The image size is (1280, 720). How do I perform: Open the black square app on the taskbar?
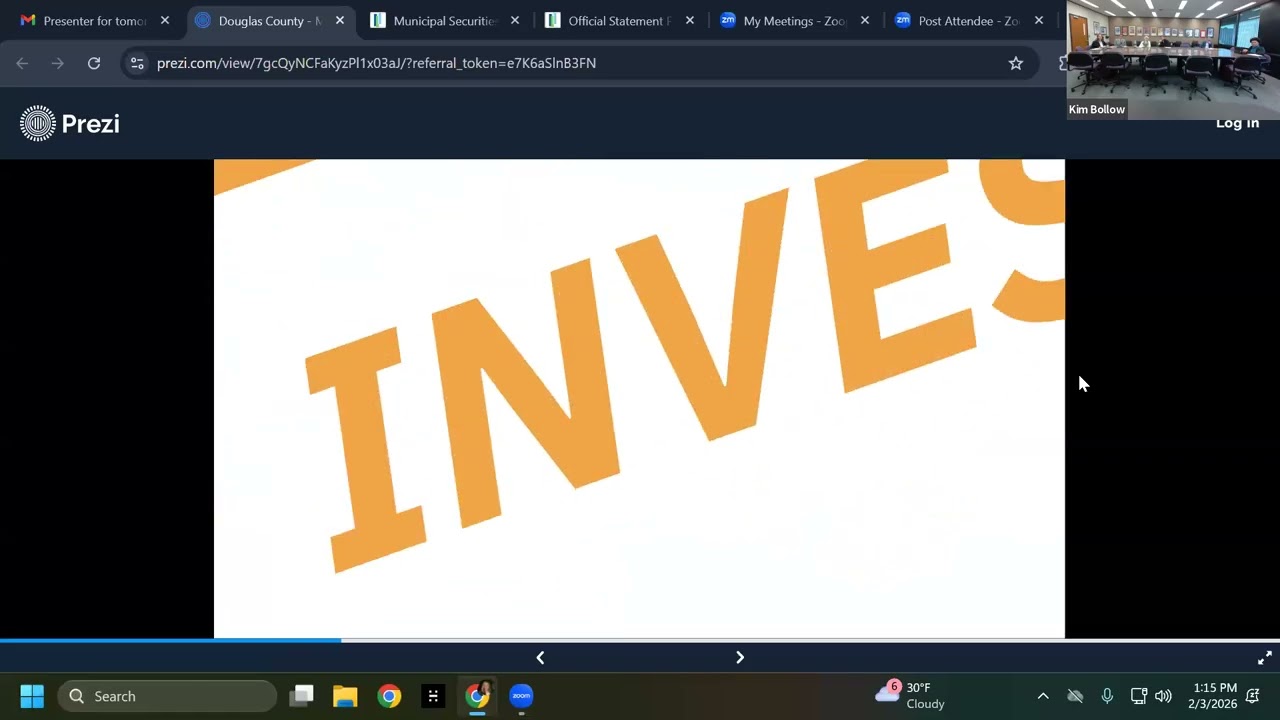click(433, 696)
